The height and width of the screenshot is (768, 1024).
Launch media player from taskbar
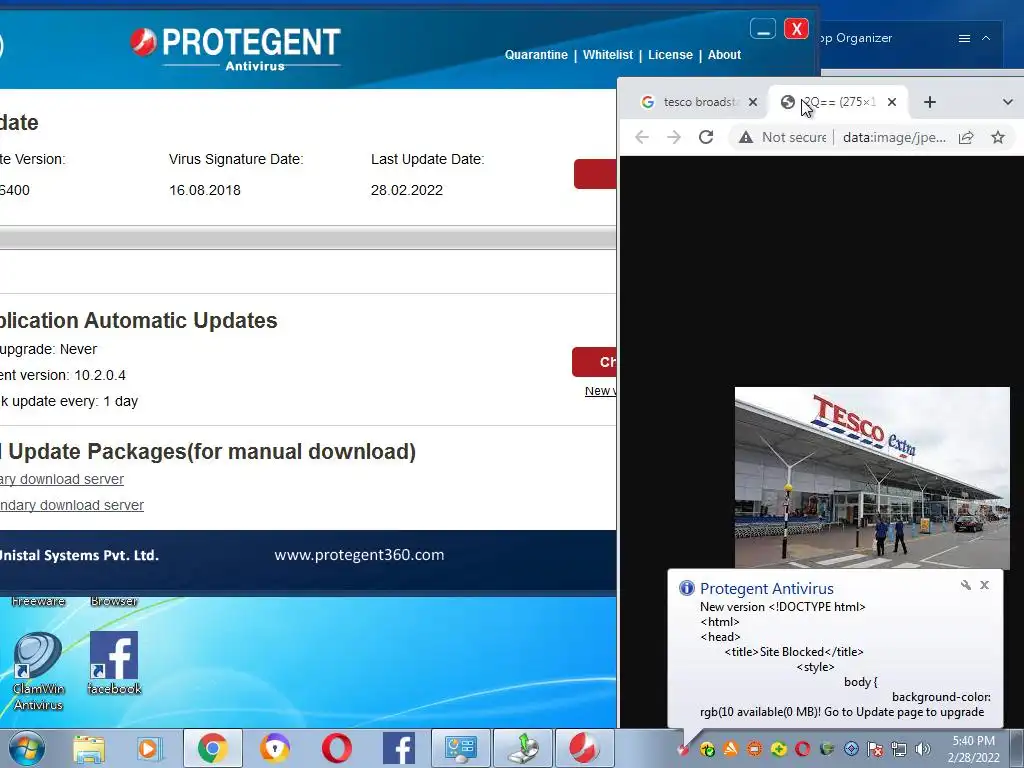[x=149, y=748]
